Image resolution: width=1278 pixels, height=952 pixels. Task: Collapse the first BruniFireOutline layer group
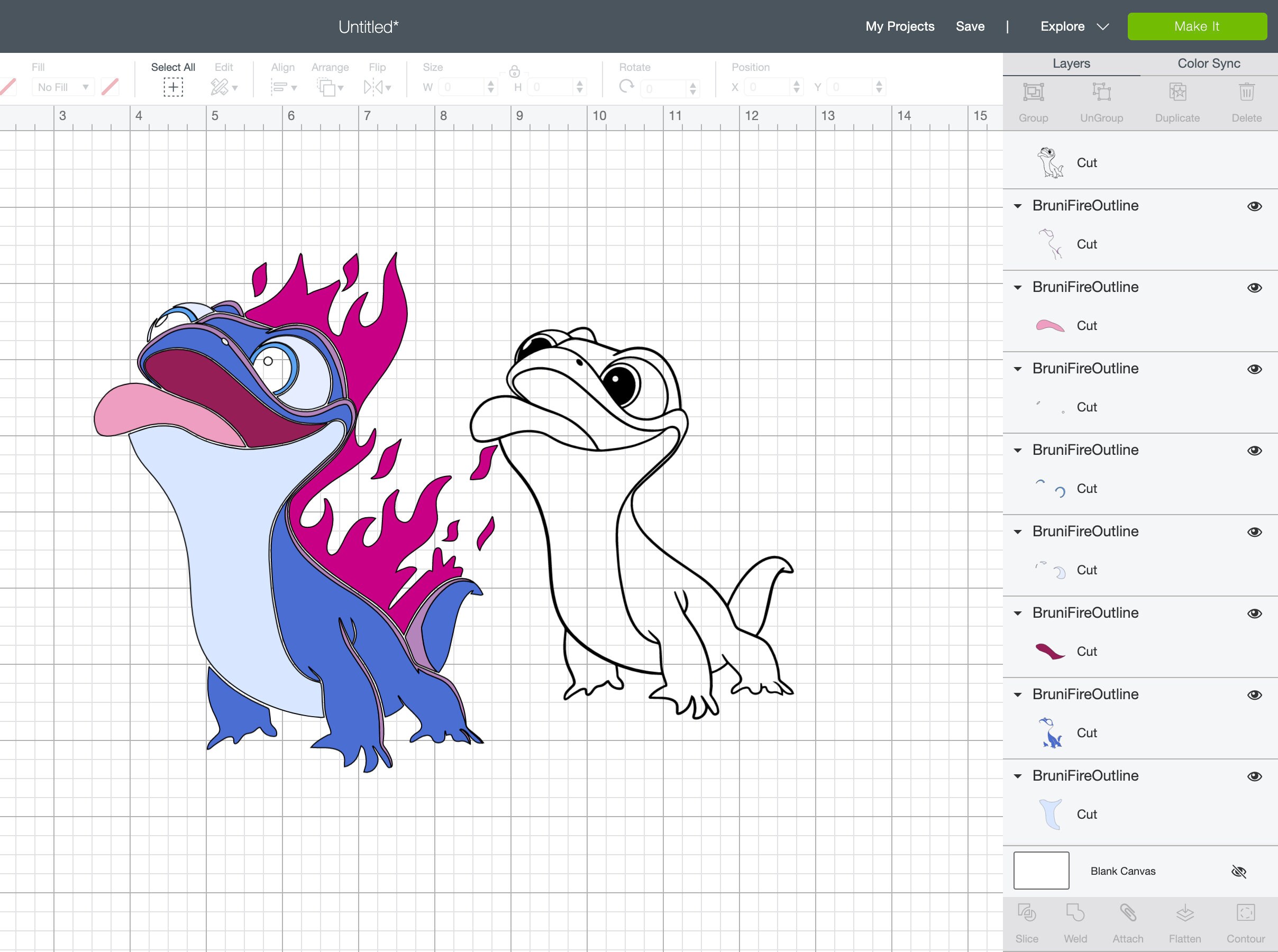coord(1018,206)
